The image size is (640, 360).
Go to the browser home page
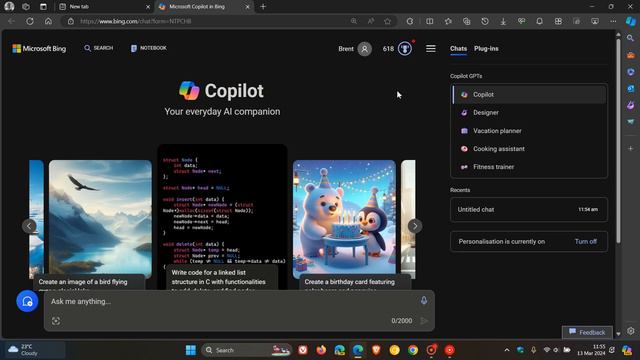coord(48,21)
